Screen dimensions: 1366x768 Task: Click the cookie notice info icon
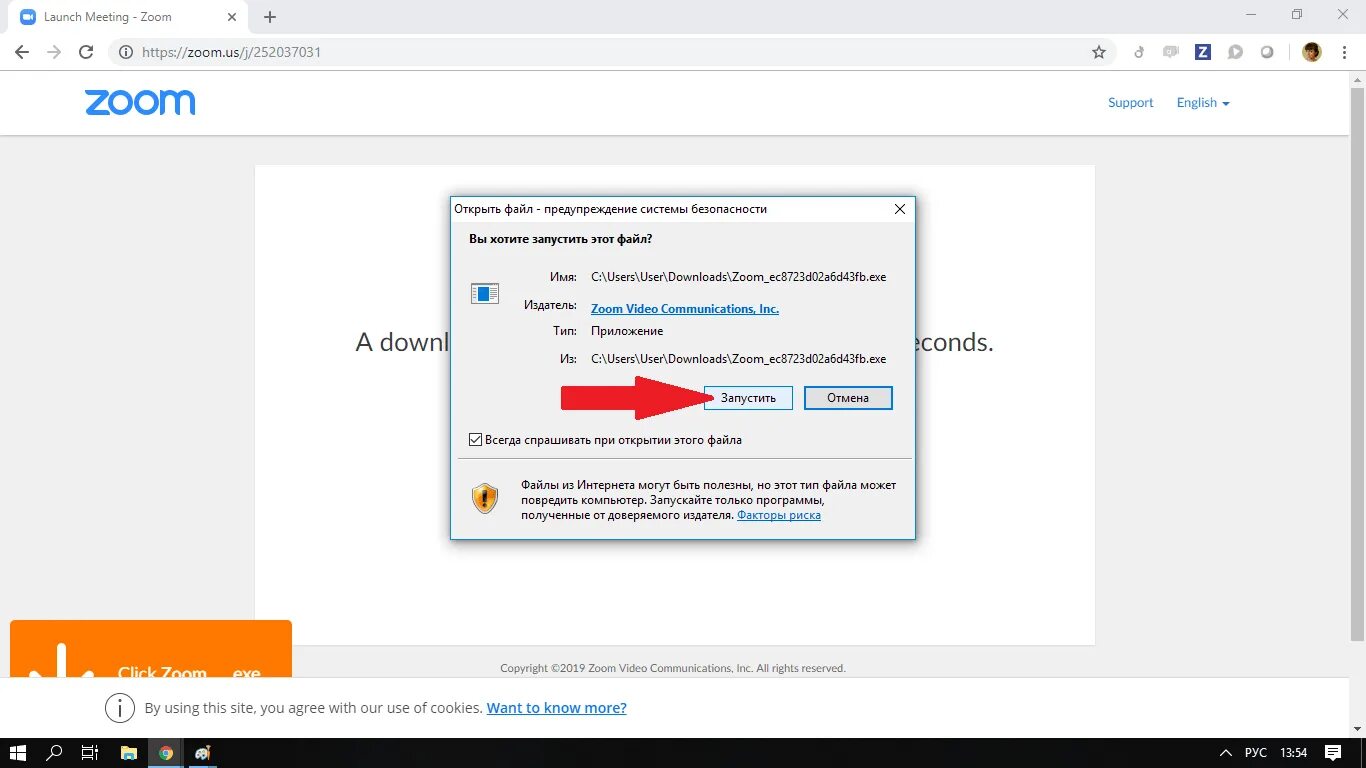tap(119, 708)
